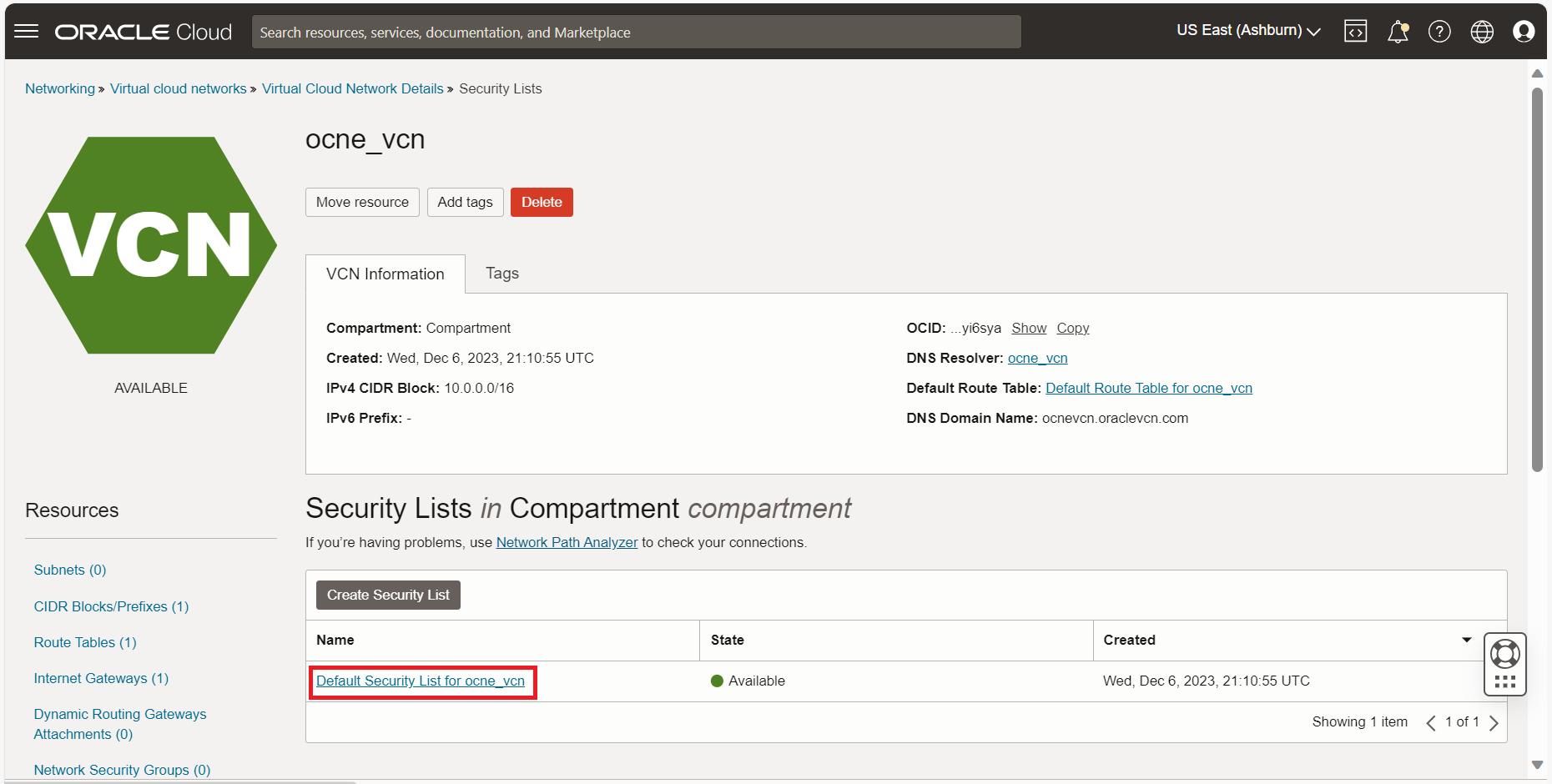The image size is (1552, 784).
Task: Open Dynamic Routing Gateways Attachments (0)
Action: (x=120, y=724)
